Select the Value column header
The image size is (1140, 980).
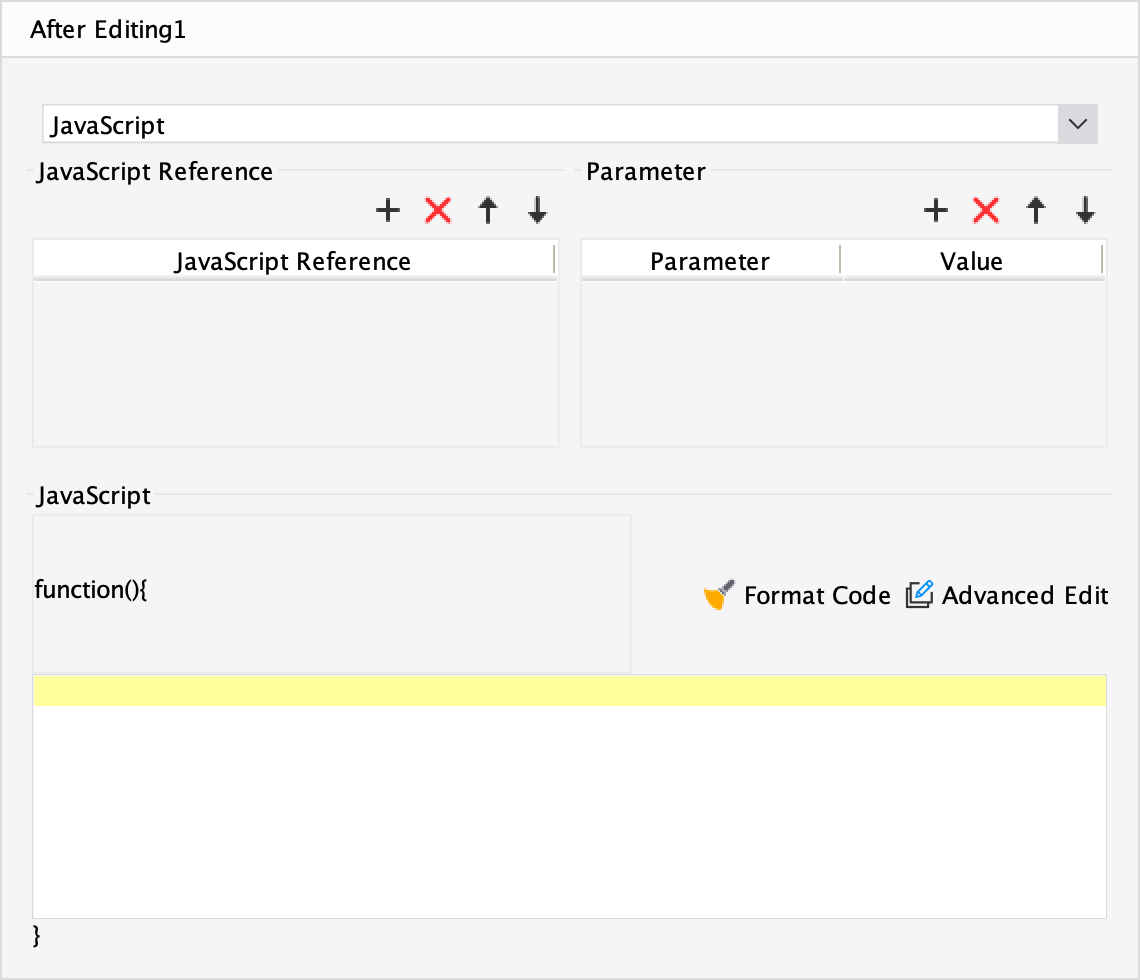point(972,261)
